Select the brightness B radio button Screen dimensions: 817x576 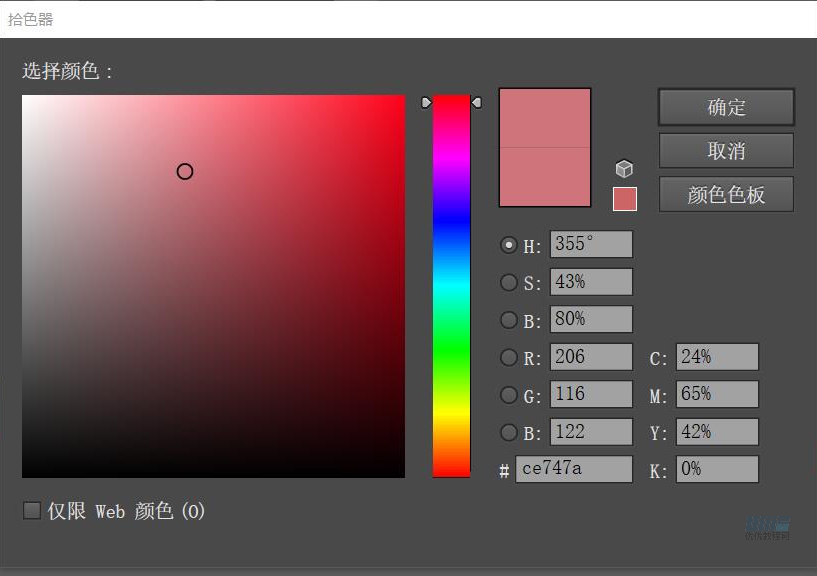(x=509, y=321)
